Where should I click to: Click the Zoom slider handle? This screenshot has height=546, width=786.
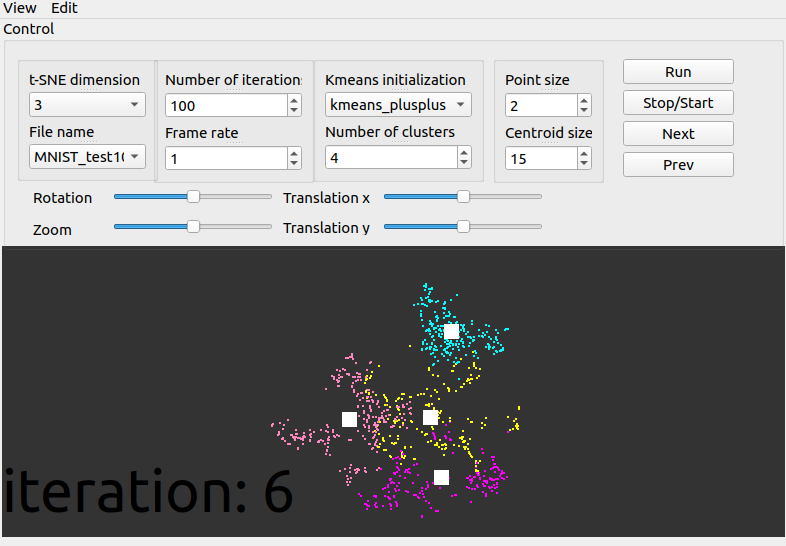[194, 228]
